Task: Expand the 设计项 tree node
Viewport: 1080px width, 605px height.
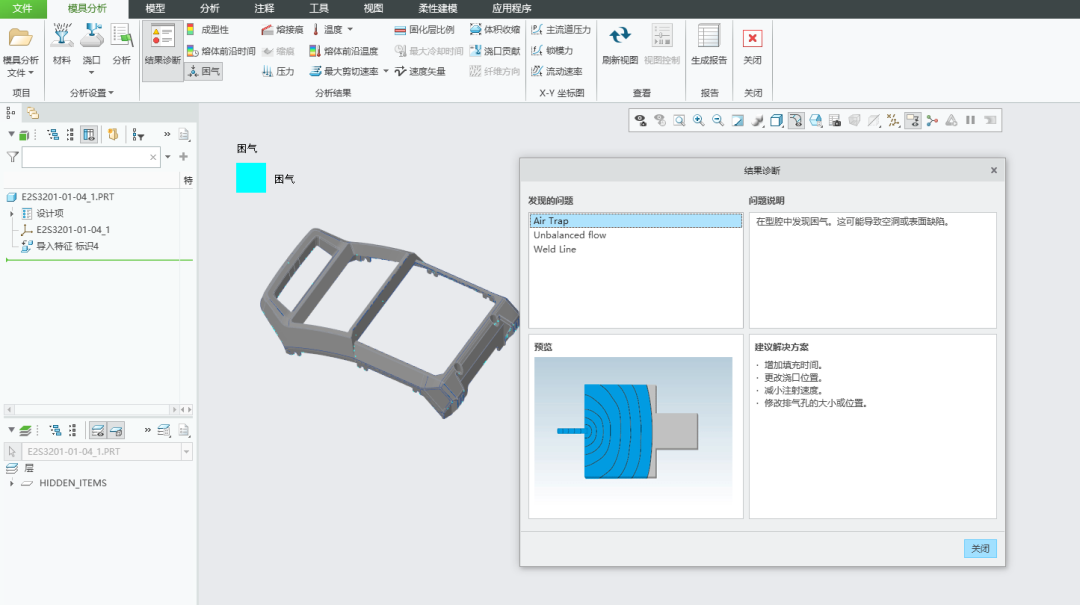Action: point(12,214)
